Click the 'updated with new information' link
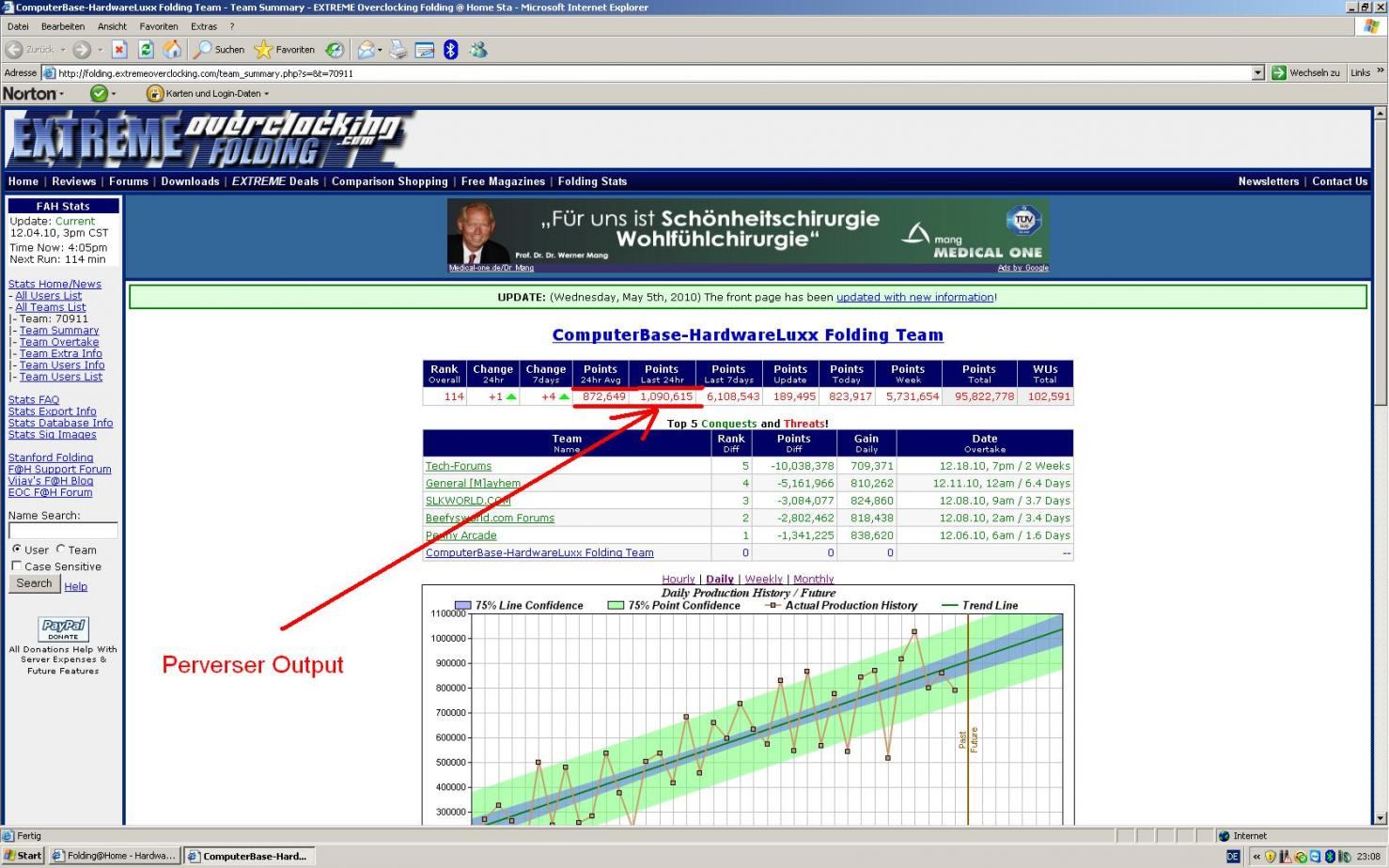 point(914,297)
